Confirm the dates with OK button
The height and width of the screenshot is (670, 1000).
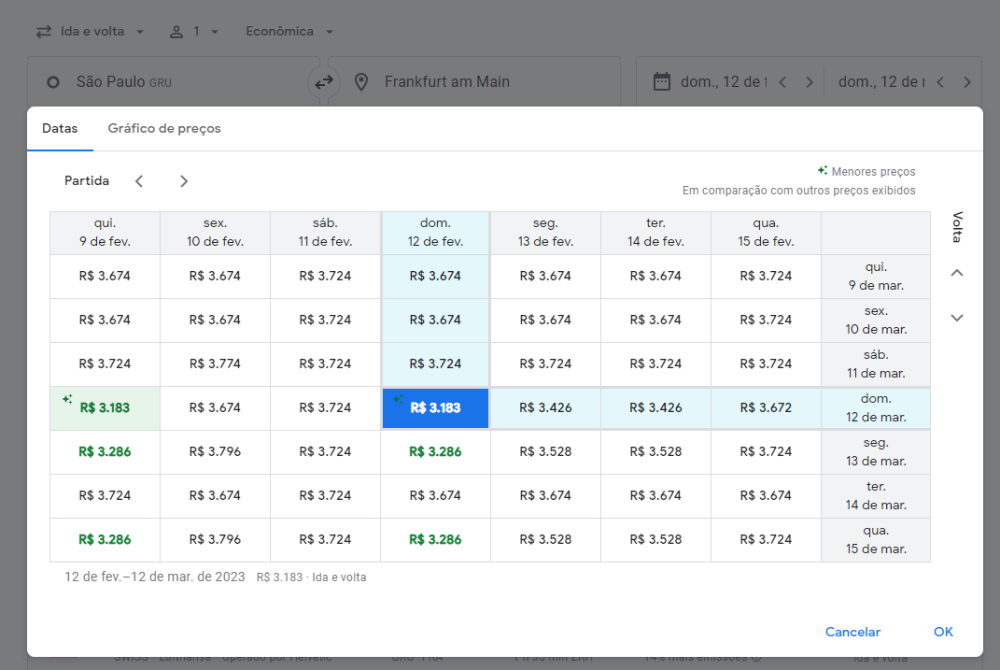(x=943, y=632)
